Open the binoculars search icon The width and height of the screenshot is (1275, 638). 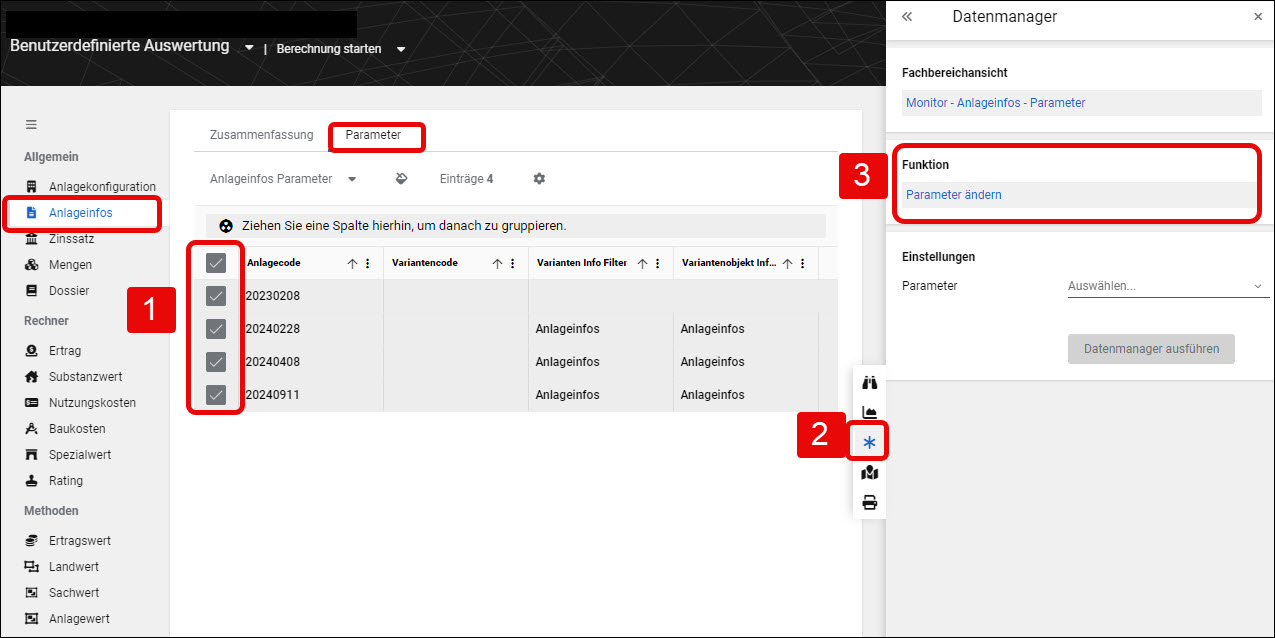click(869, 383)
